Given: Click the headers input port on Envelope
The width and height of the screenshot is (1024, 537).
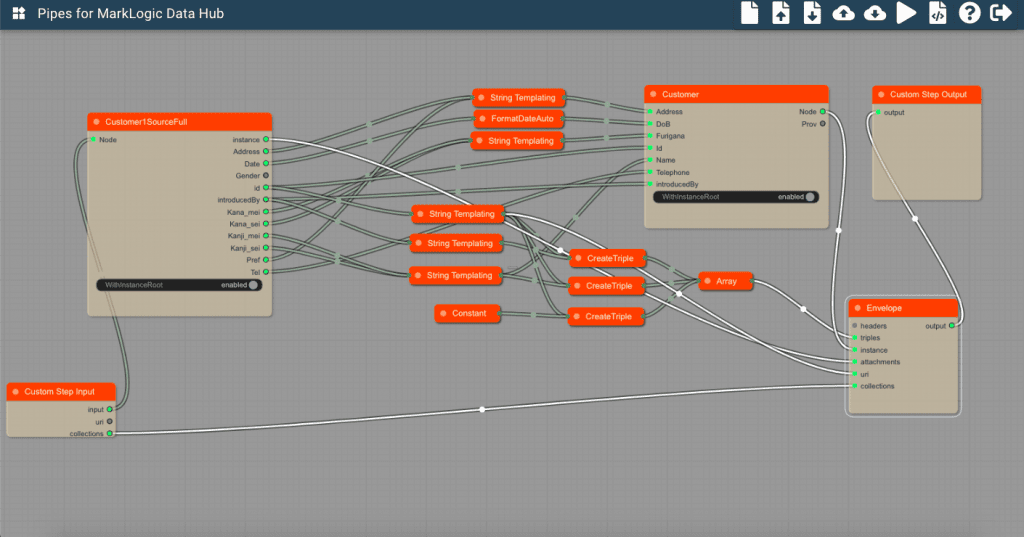Looking at the screenshot, I should coord(854,326).
